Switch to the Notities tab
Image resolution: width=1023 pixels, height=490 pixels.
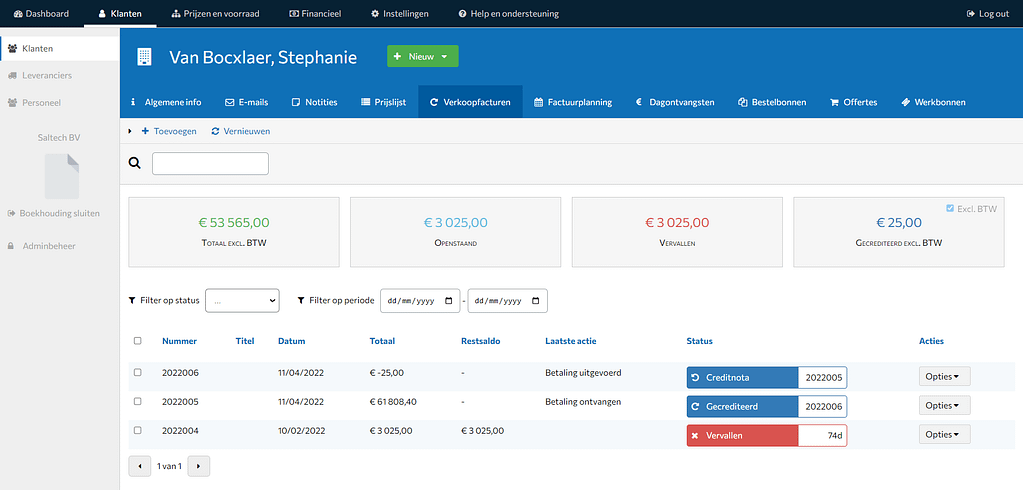click(314, 102)
